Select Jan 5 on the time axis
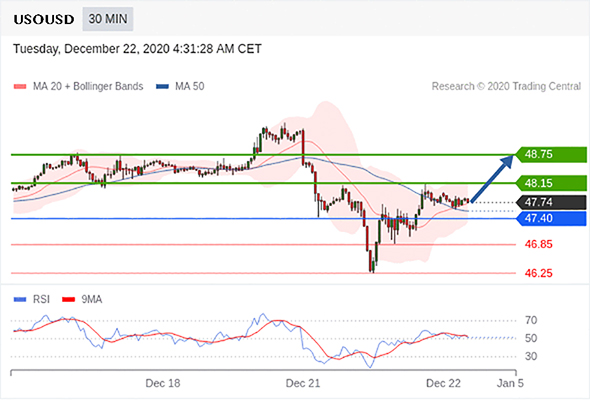The image size is (590, 400). pos(510,383)
